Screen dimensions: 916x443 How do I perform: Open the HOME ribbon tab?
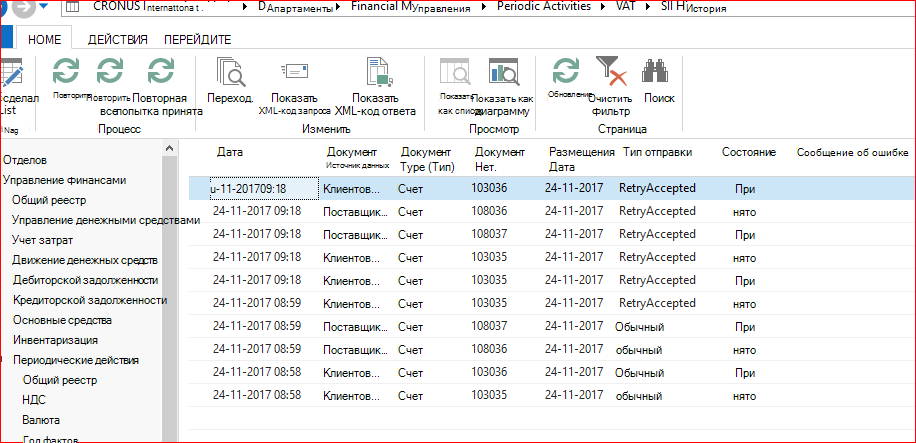coord(44,40)
